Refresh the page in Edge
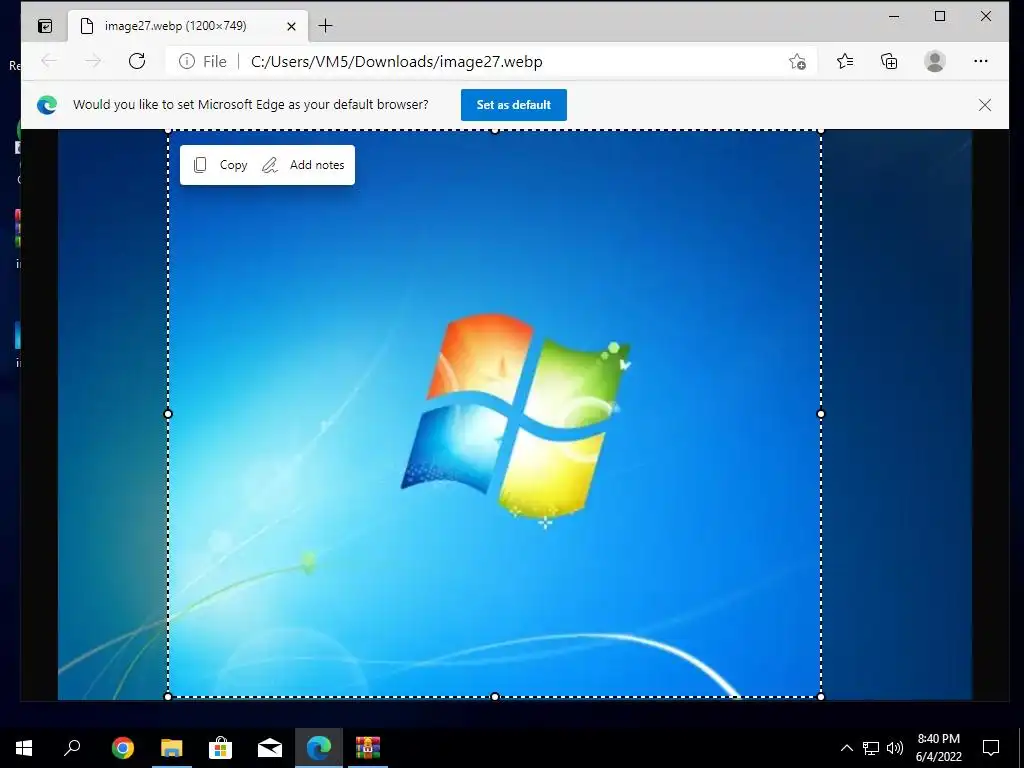Screen dimensions: 1024x768 point(136,61)
